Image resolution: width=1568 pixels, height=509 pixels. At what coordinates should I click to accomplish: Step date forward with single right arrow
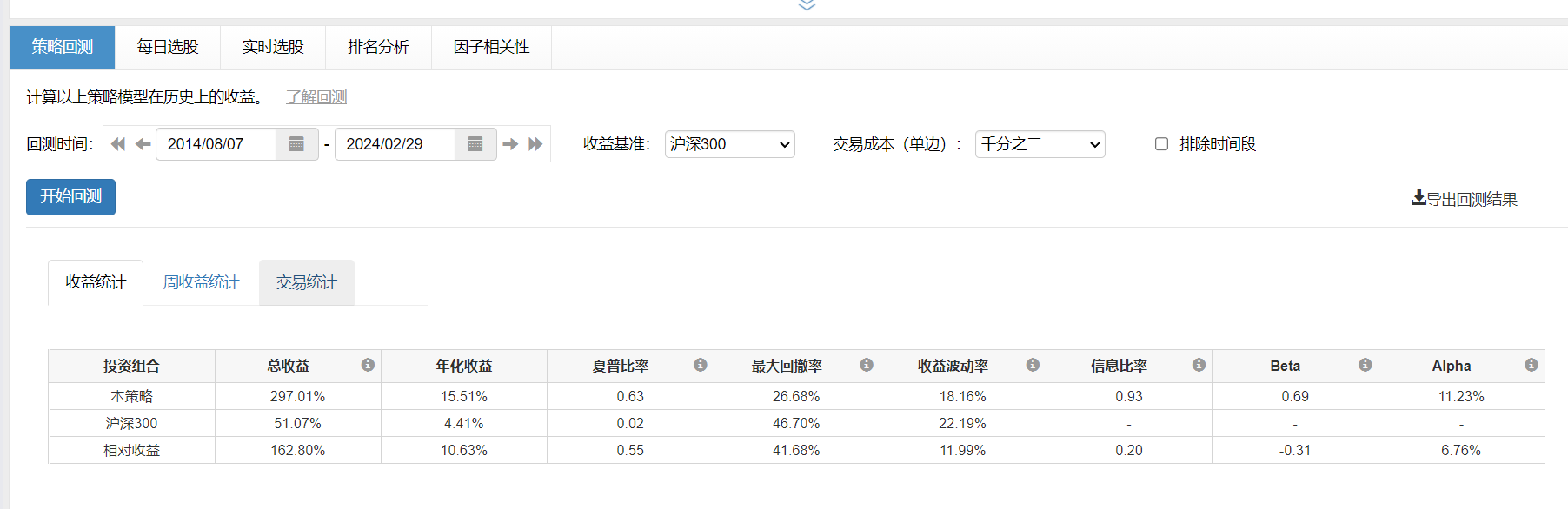[511, 144]
